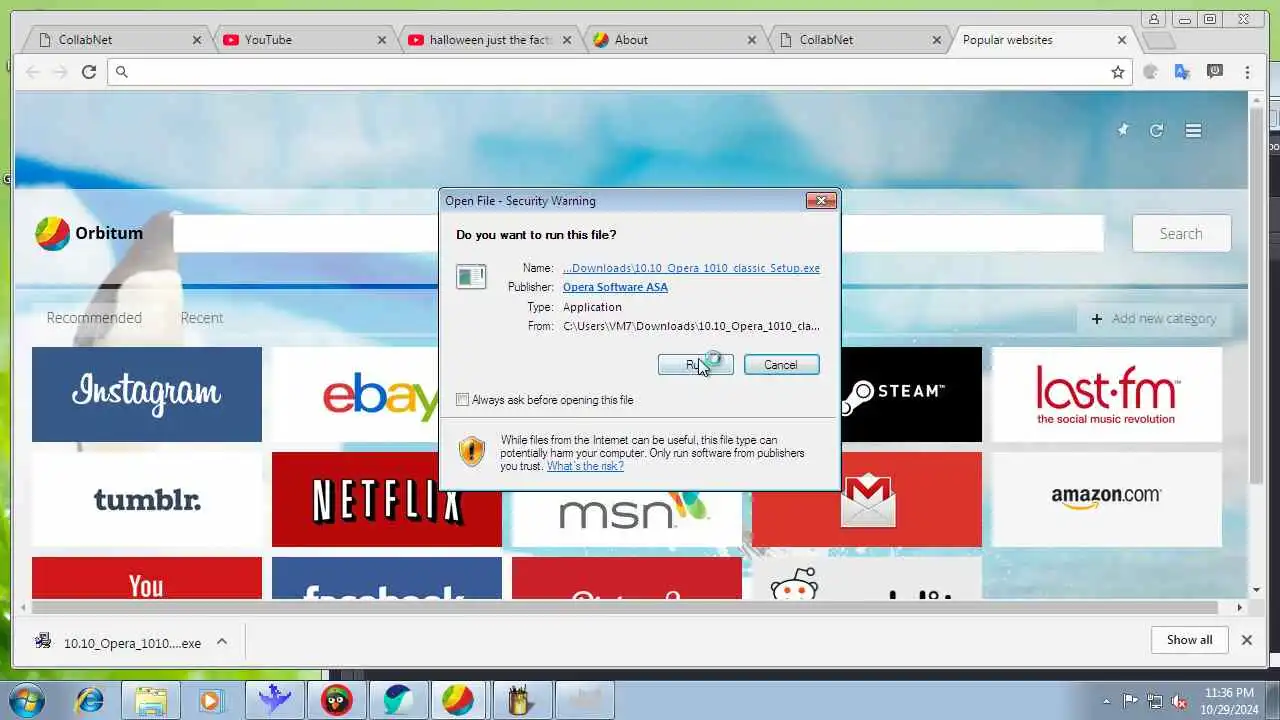
Task: Open the YouTube tile in bottom row
Action: point(147,578)
